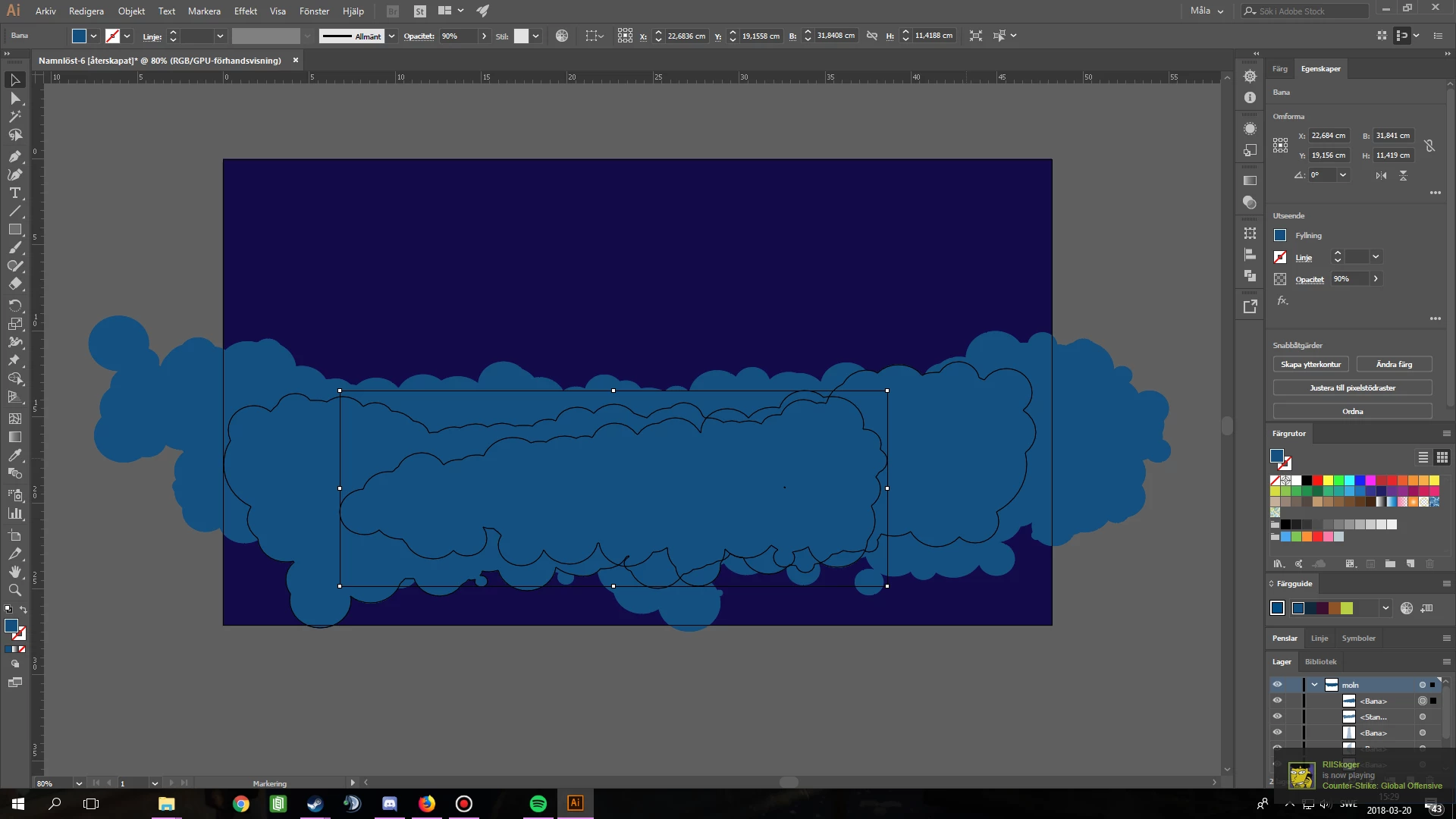Screen dimensions: 1456x819
Task: Click the Skapa ytterkontur button
Action: 1310,365
